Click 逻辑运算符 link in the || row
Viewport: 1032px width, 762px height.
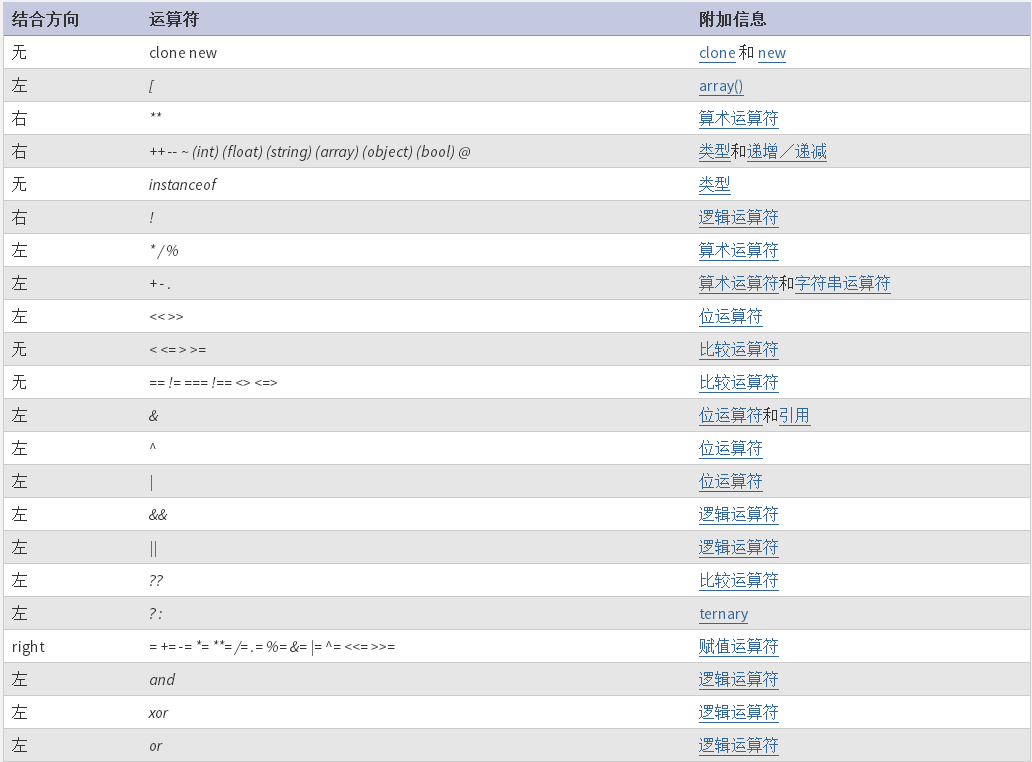pos(738,547)
